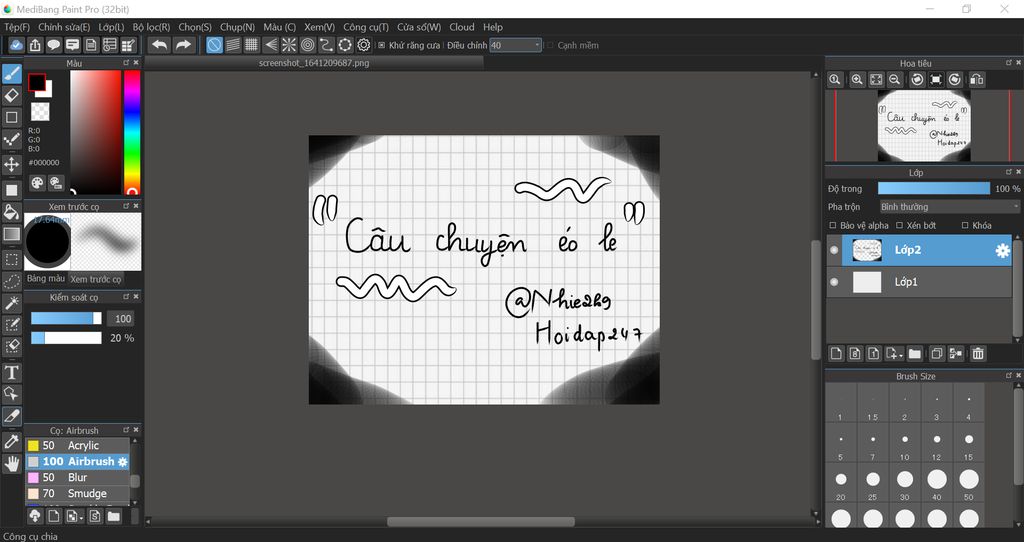Open the Cửa sổ(W) menu
This screenshot has height=542, width=1024.
tap(419, 27)
